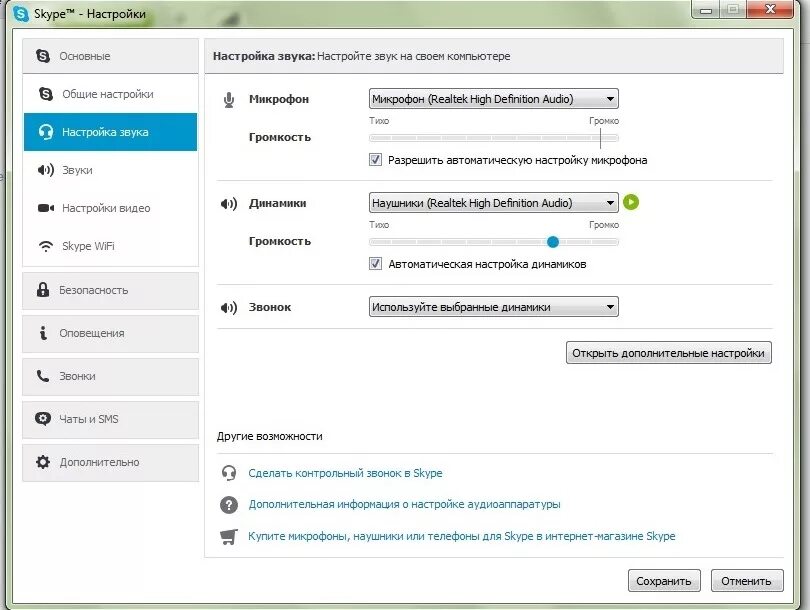The width and height of the screenshot is (810, 610).
Task: Expand the Безопасность section
Action: (x=111, y=290)
